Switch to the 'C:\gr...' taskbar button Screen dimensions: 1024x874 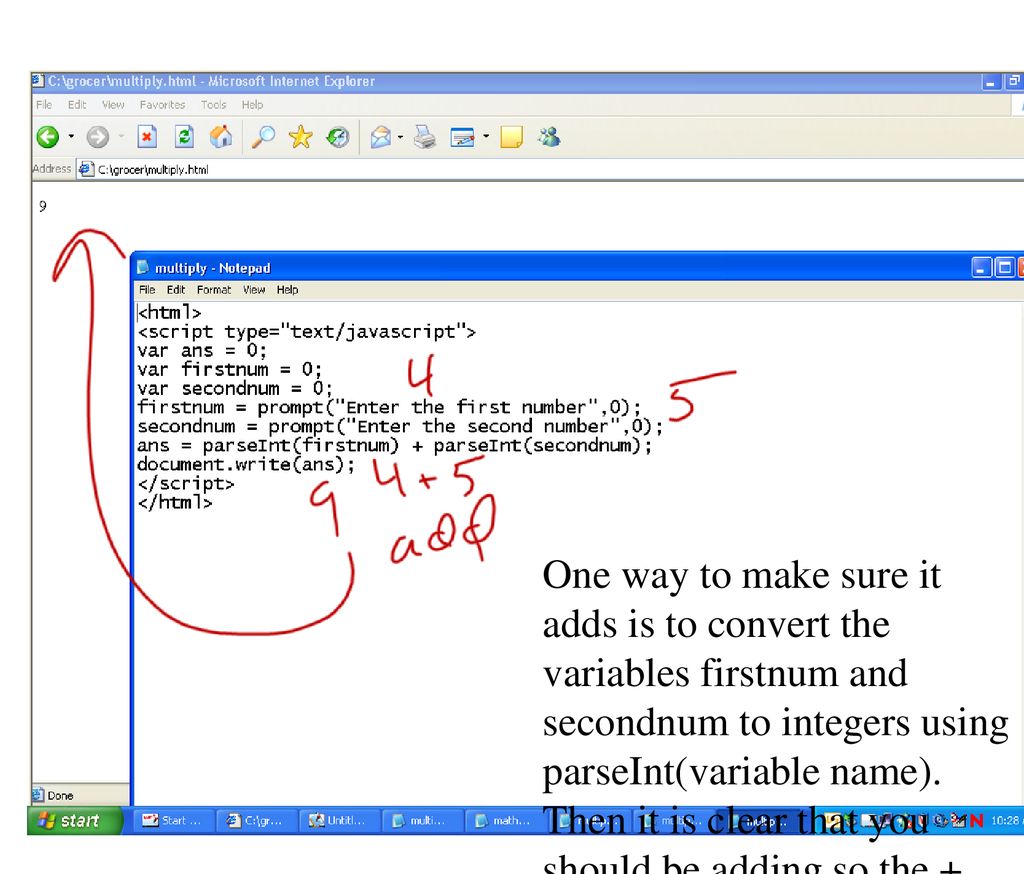click(257, 820)
